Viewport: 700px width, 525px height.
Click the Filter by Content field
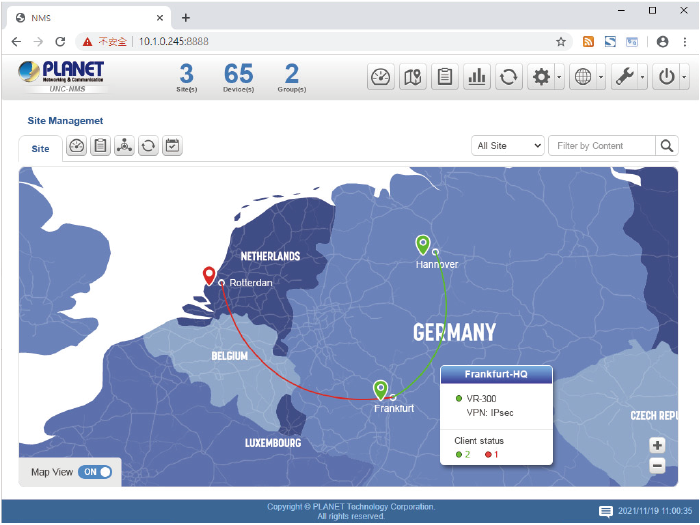click(x=602, y=146)
